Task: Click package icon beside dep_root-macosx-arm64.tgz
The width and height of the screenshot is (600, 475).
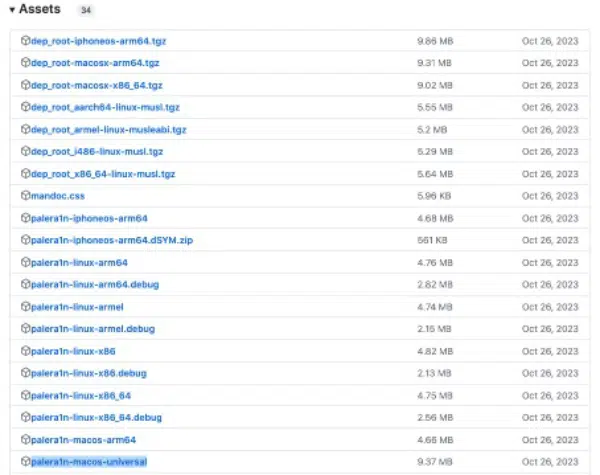Action: pos(25,63)
